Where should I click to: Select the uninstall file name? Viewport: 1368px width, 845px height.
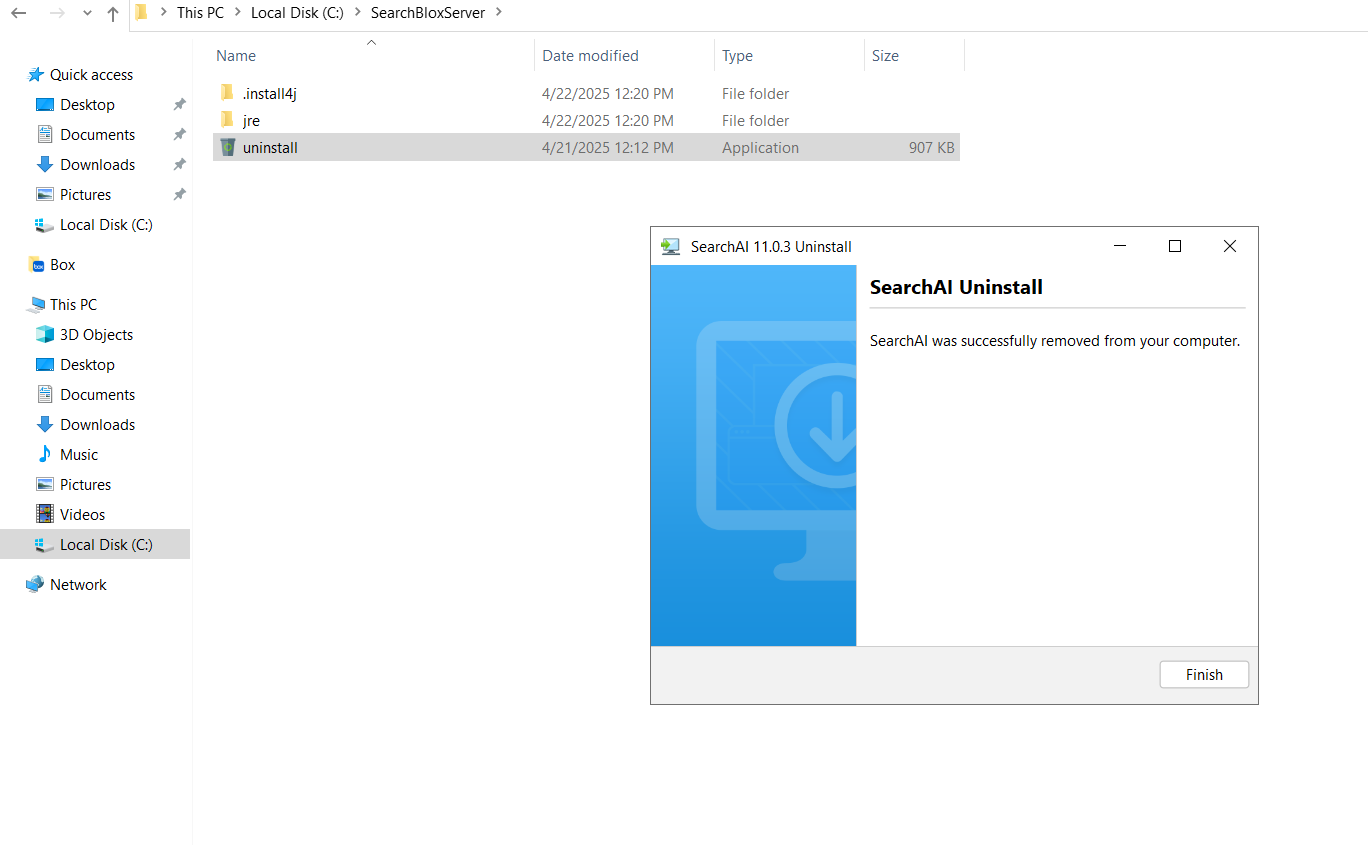click(270, 148)
